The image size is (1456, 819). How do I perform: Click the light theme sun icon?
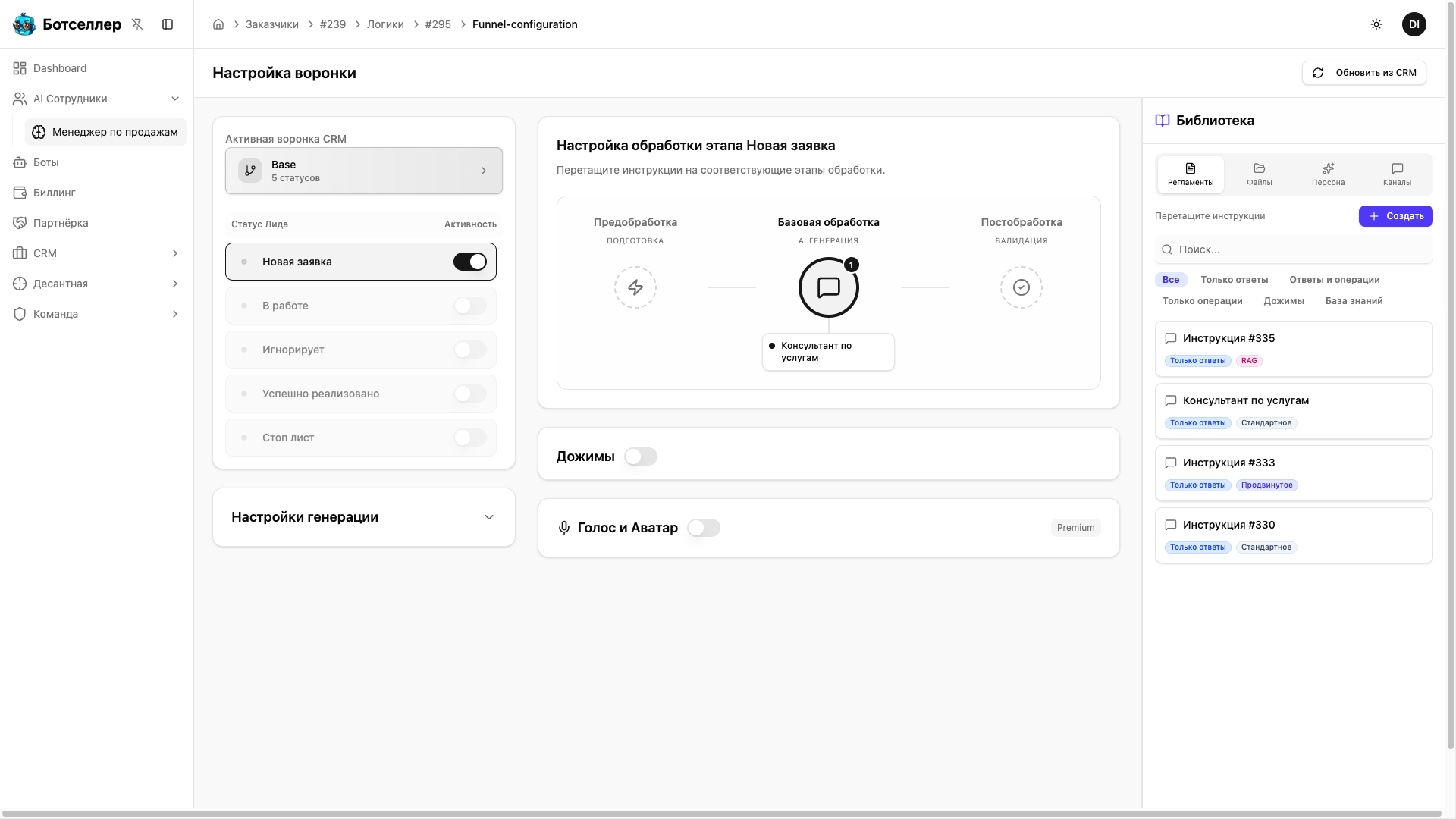(x=1376, y=24)
